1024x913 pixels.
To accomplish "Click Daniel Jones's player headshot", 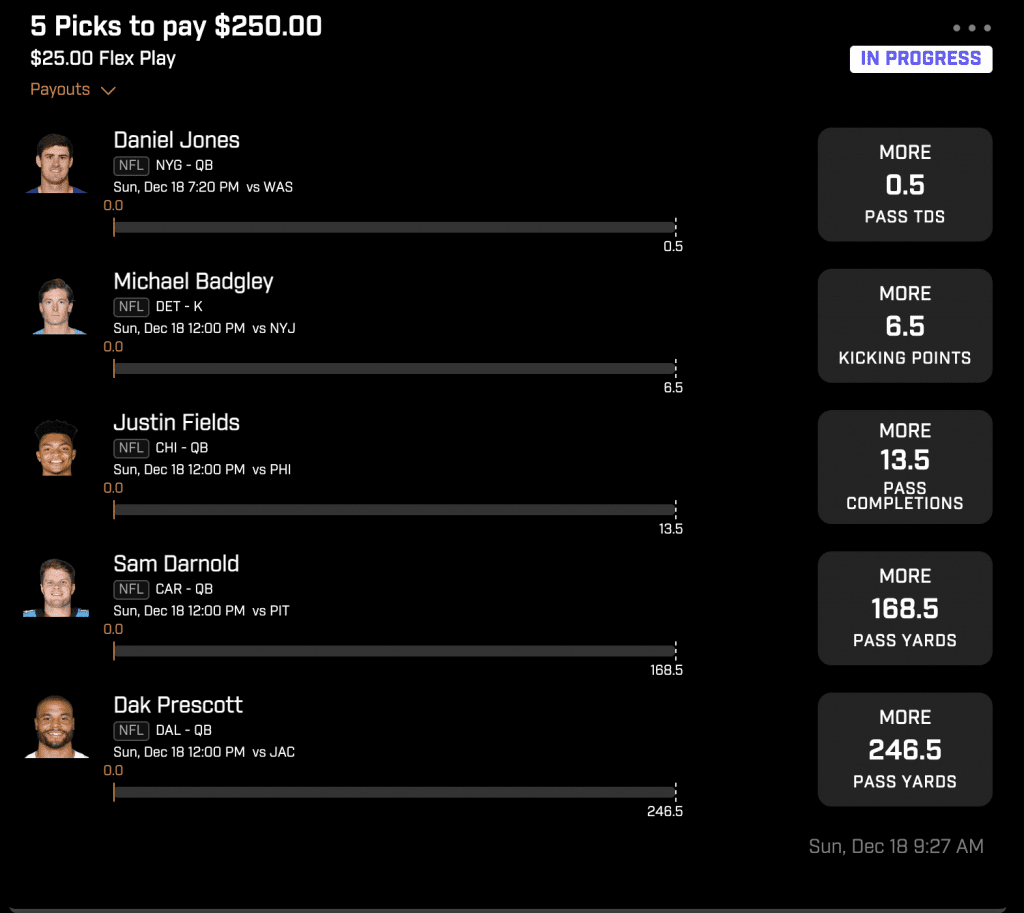I will pos(56,164).
